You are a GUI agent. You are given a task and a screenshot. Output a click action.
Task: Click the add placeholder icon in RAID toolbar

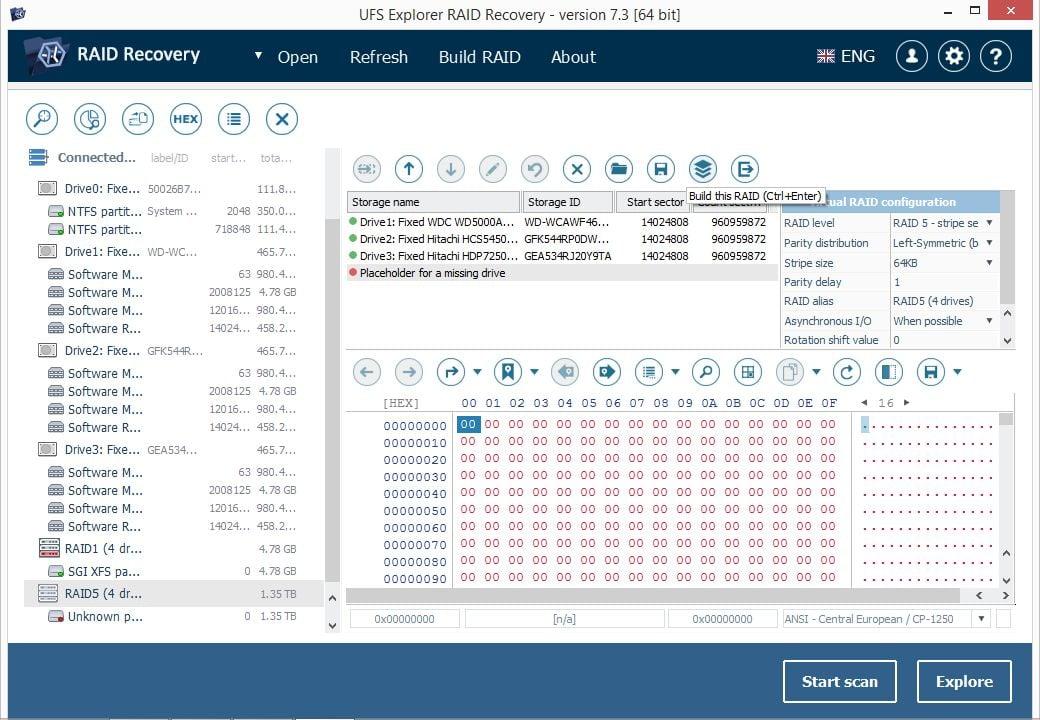pyautogui.click(x=367, y=169)
